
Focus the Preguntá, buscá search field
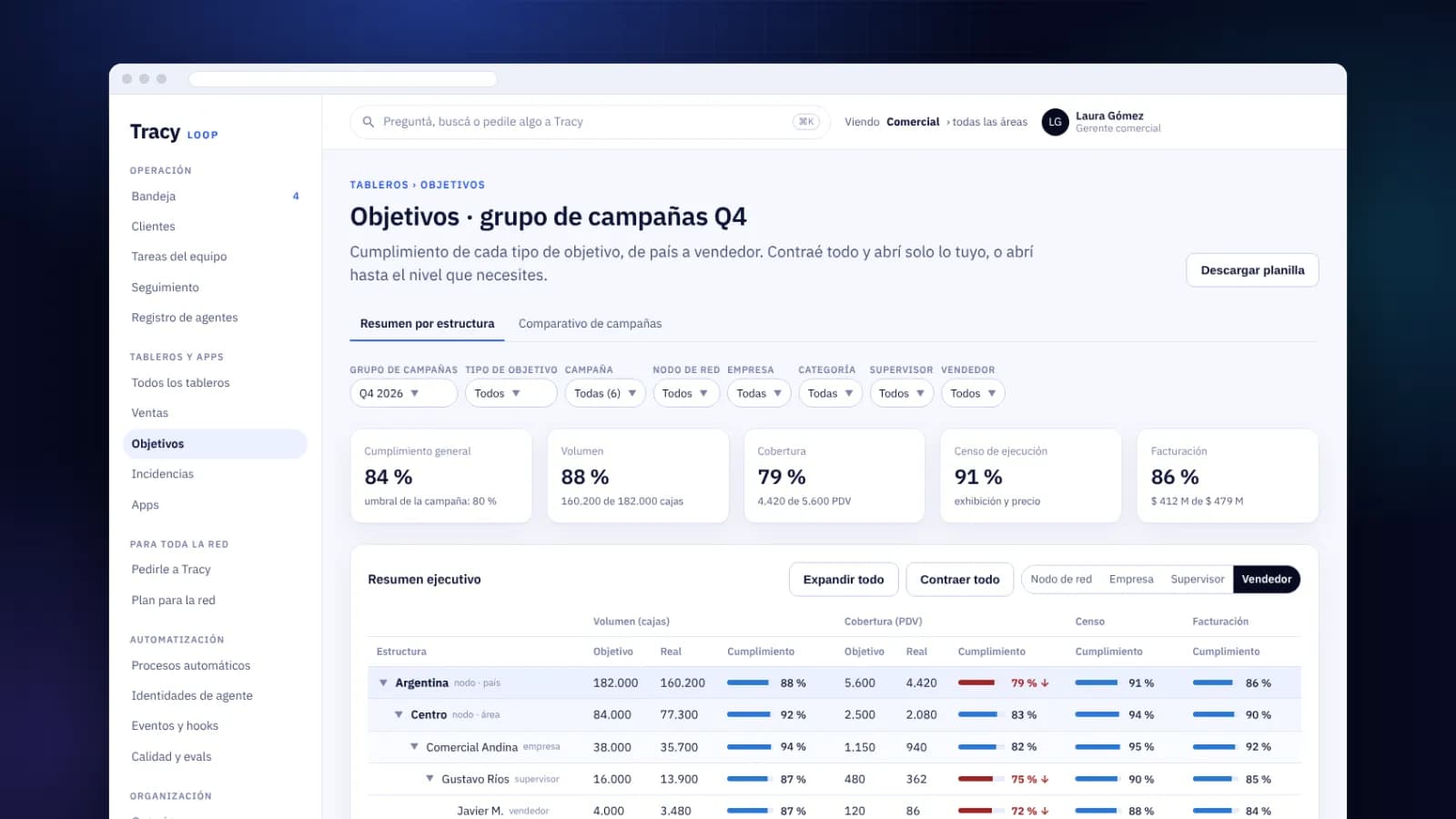pyautogui.click(x=590, y=122)
